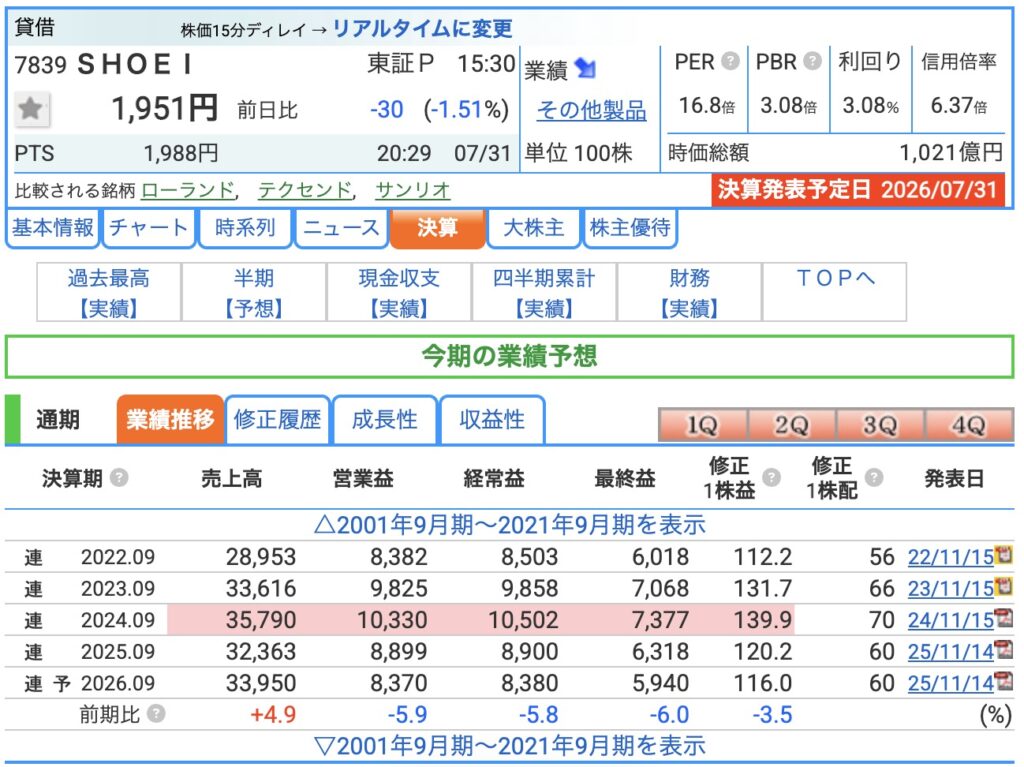Open the ローランド comparison link
The image size is (1024, 767).
click(188, 190)
